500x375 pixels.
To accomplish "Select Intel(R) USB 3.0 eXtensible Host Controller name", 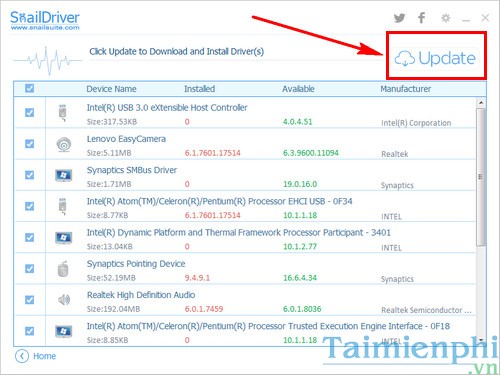I will (167, 108).
